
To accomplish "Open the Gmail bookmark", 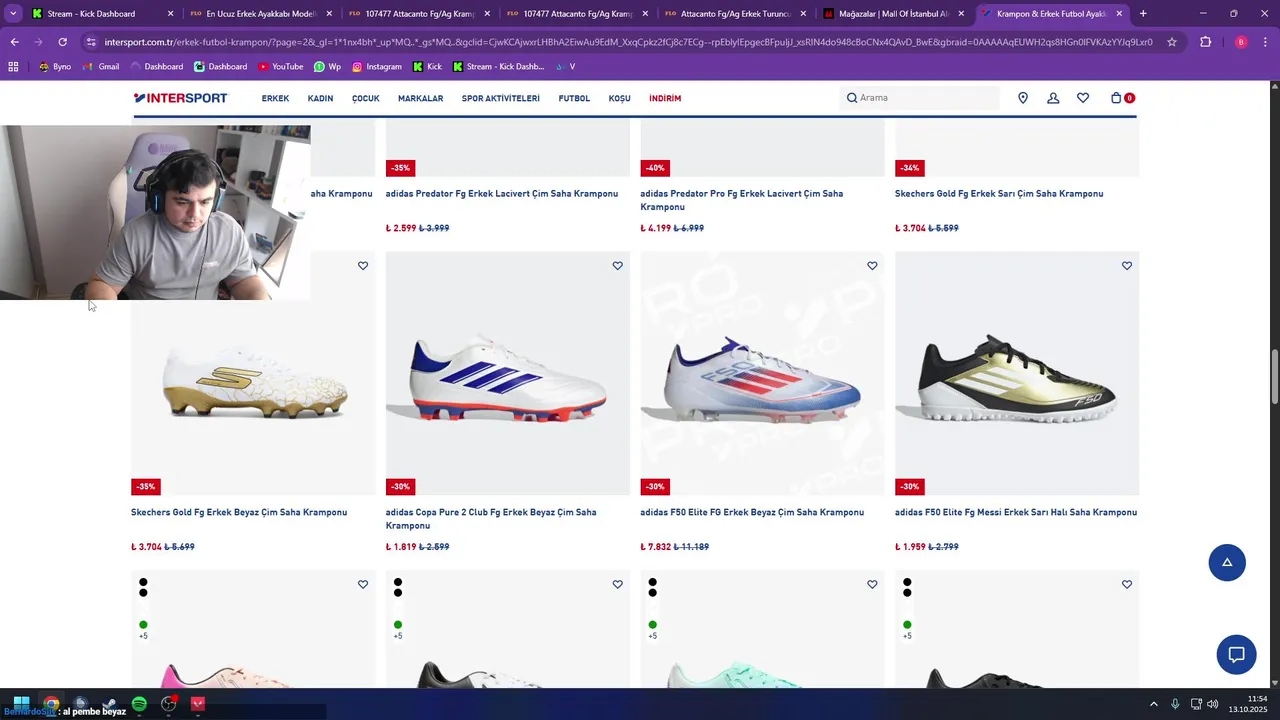I will pyautogui.click(x=101, y=66).
